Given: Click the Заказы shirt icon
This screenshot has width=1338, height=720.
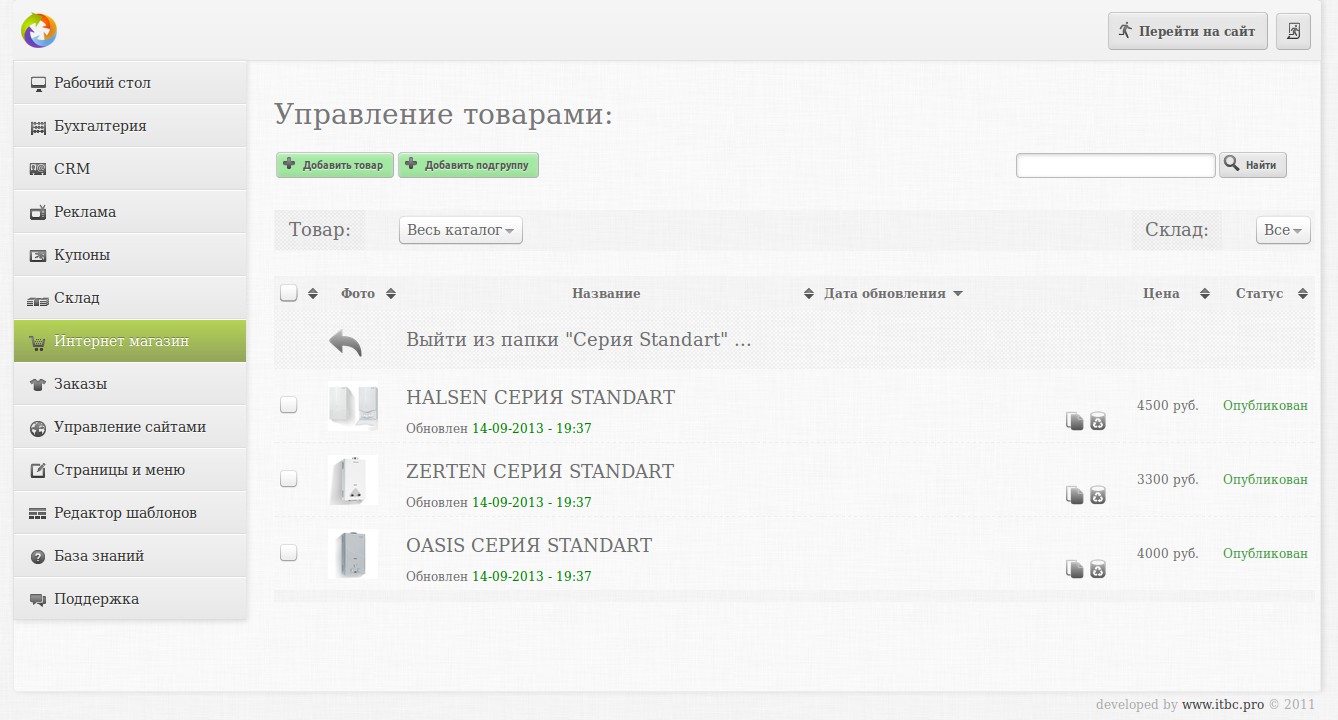Looking at the screenshot, I should coord(38,384).
